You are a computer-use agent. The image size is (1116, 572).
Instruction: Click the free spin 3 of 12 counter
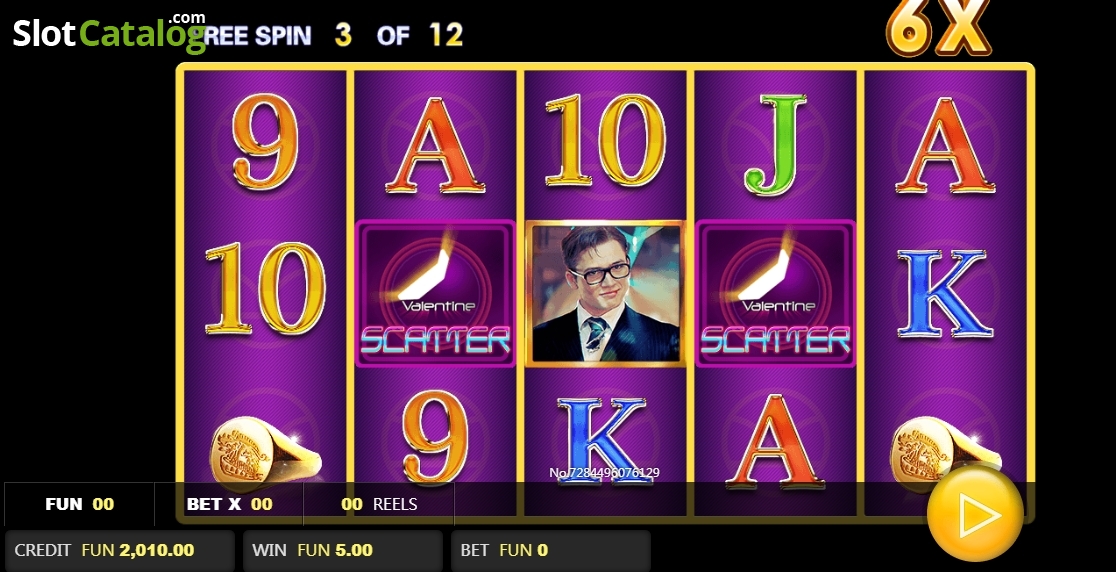point(333,35)
